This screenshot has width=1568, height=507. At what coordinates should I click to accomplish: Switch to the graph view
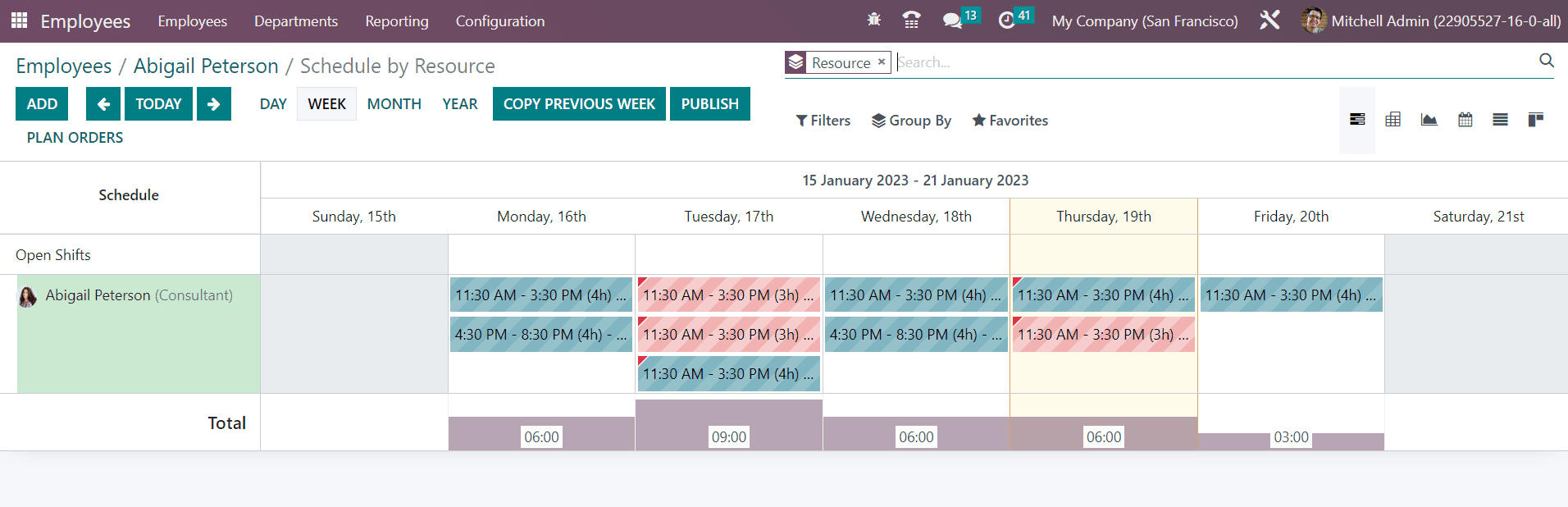point(1429,120)
